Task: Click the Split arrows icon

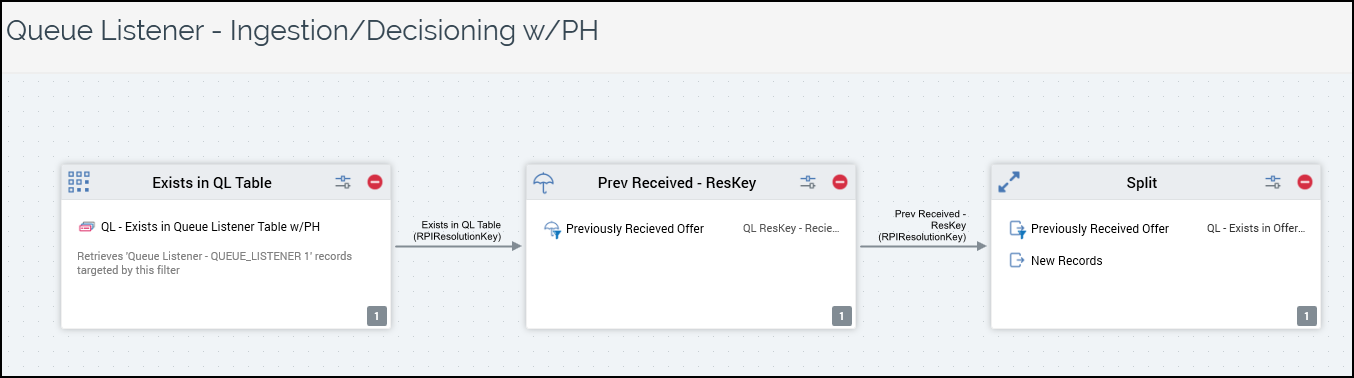Action: (x=1009, y=182)
